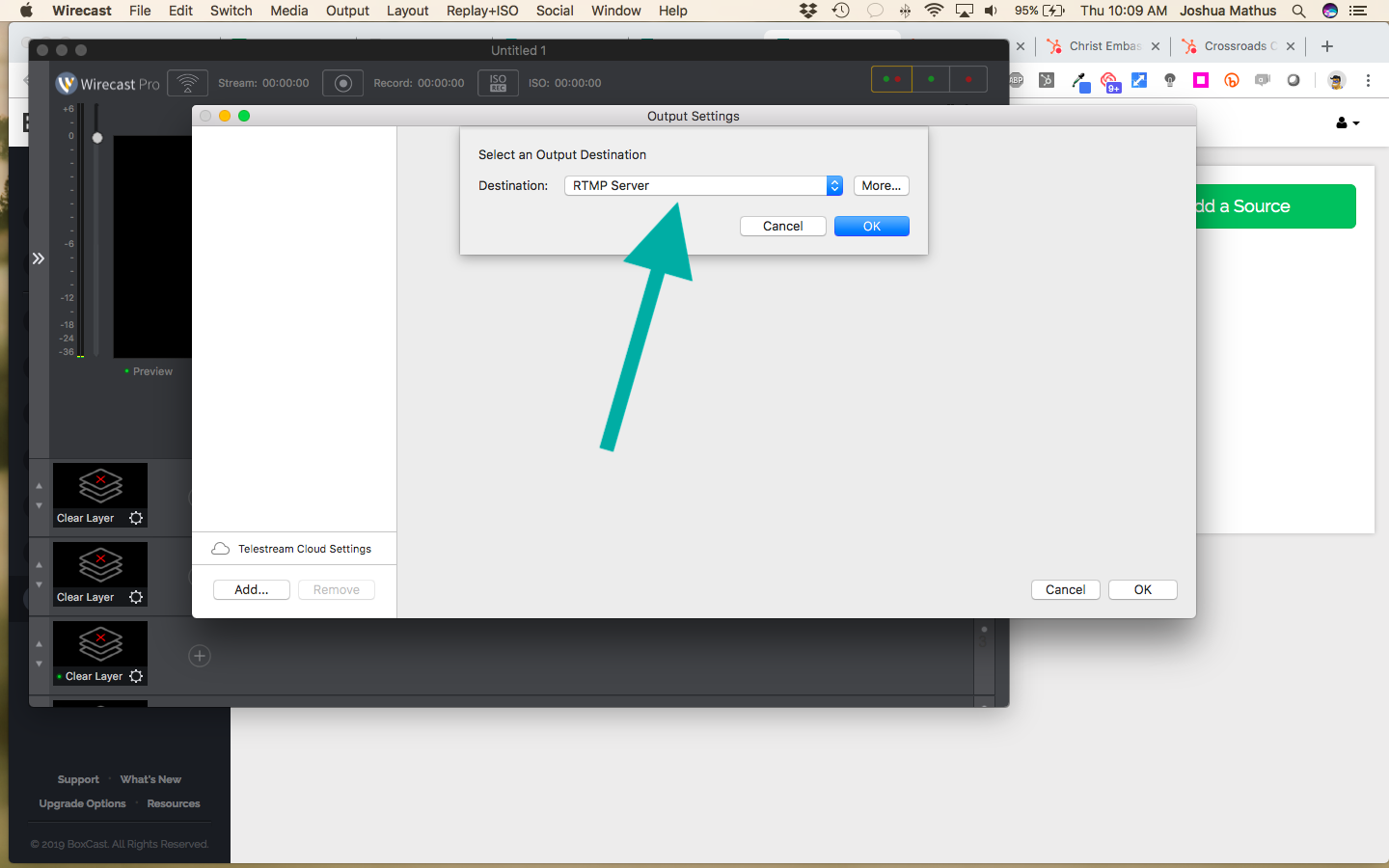Open the Destination dropdown showing RTMP Server
1389x868 pixels.
coord(703,186)
